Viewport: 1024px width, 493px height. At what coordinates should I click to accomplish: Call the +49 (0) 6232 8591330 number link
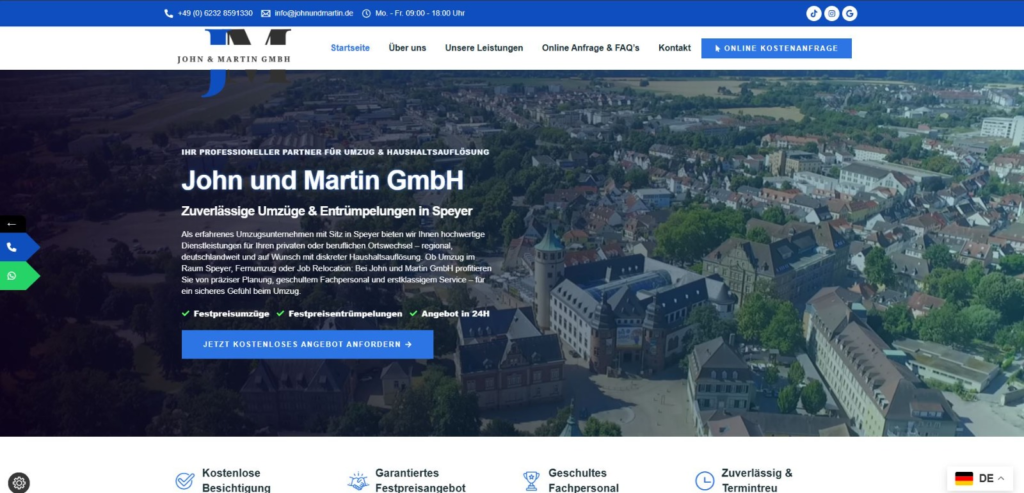click(x=214, y=13)
